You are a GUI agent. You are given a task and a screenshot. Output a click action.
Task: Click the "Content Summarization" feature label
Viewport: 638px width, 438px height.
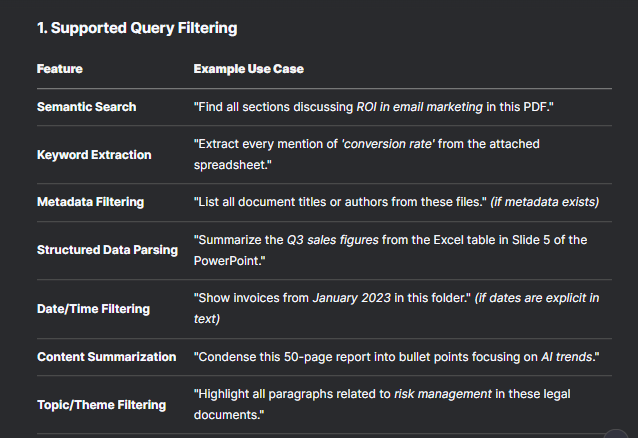tap(107, 357)
